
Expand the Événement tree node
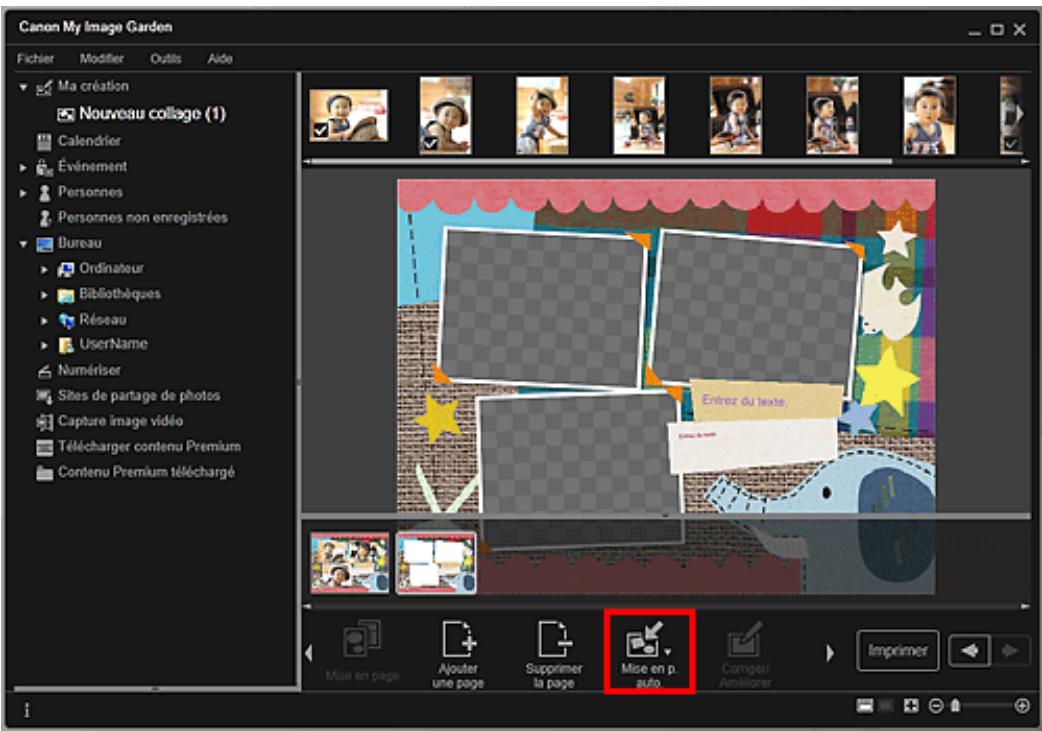pos(23,167)
